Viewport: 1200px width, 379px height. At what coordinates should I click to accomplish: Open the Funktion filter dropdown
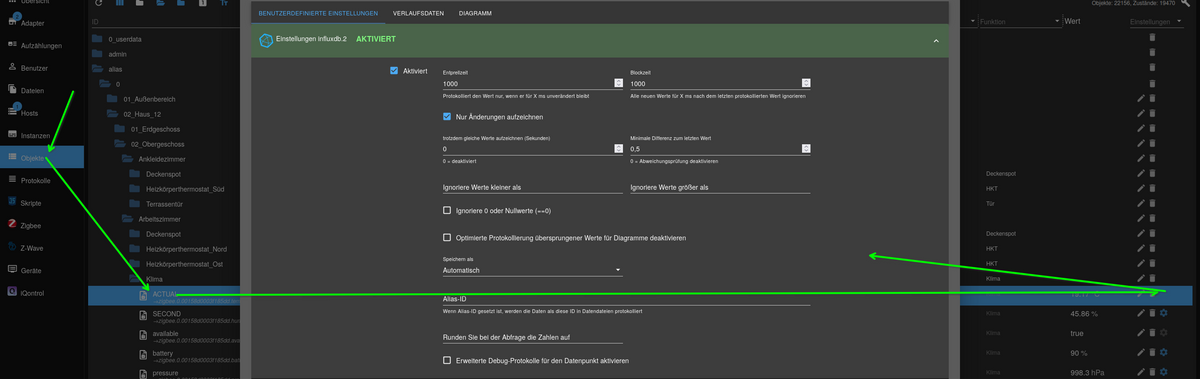click(1019, 21)
